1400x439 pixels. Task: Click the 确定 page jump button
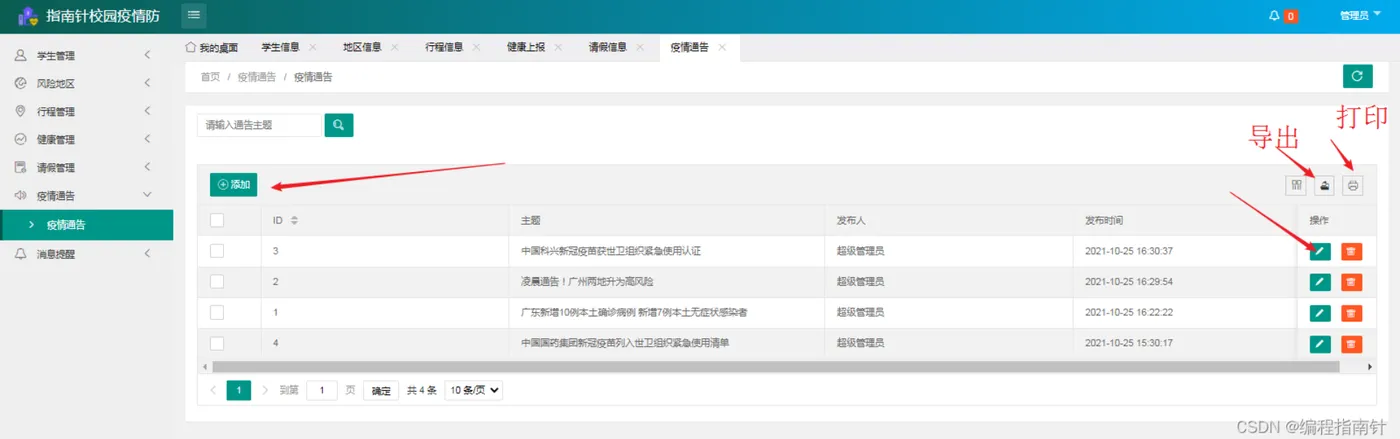point(381,391)
